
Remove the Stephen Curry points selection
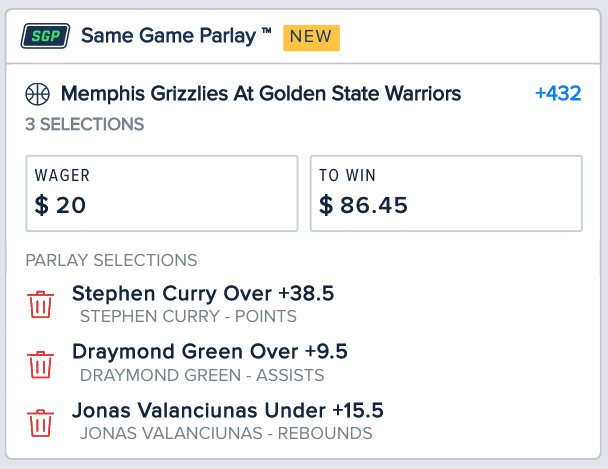tap(40, 304)
